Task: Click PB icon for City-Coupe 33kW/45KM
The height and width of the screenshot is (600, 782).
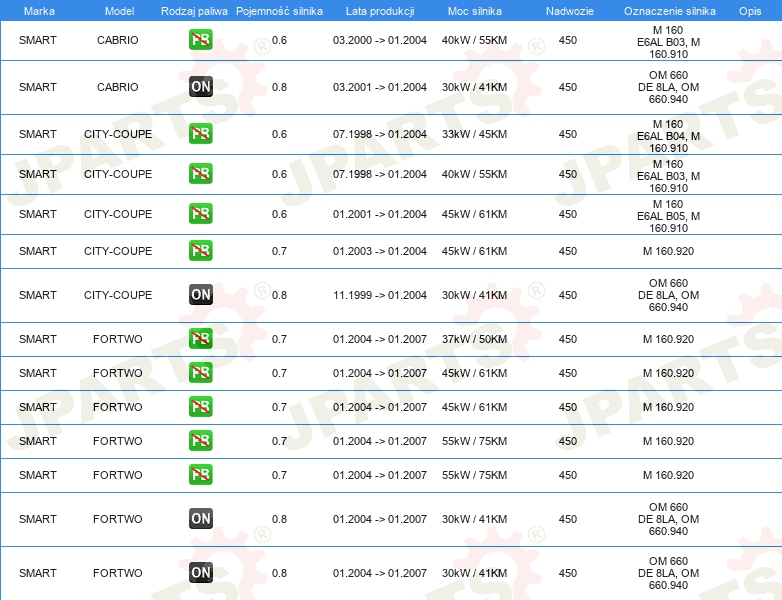Action: click(x=200, y=134)
